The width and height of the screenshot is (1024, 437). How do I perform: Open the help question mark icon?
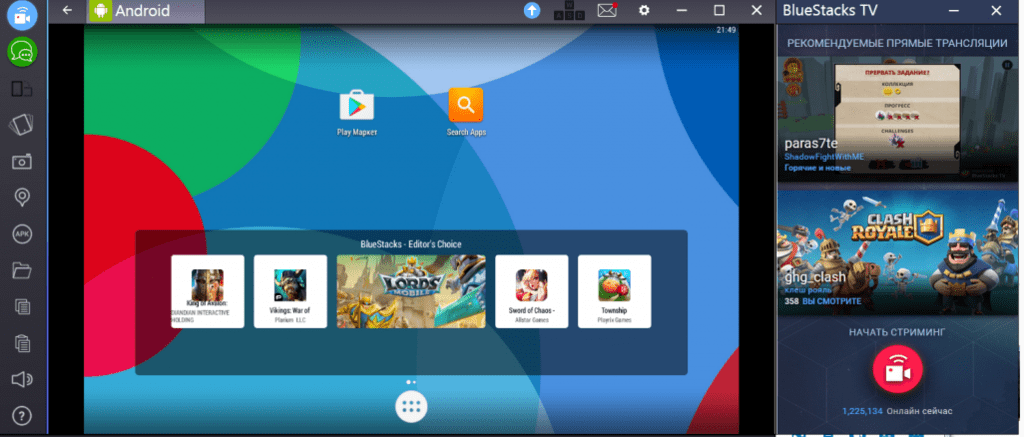(x=22, y=415)
